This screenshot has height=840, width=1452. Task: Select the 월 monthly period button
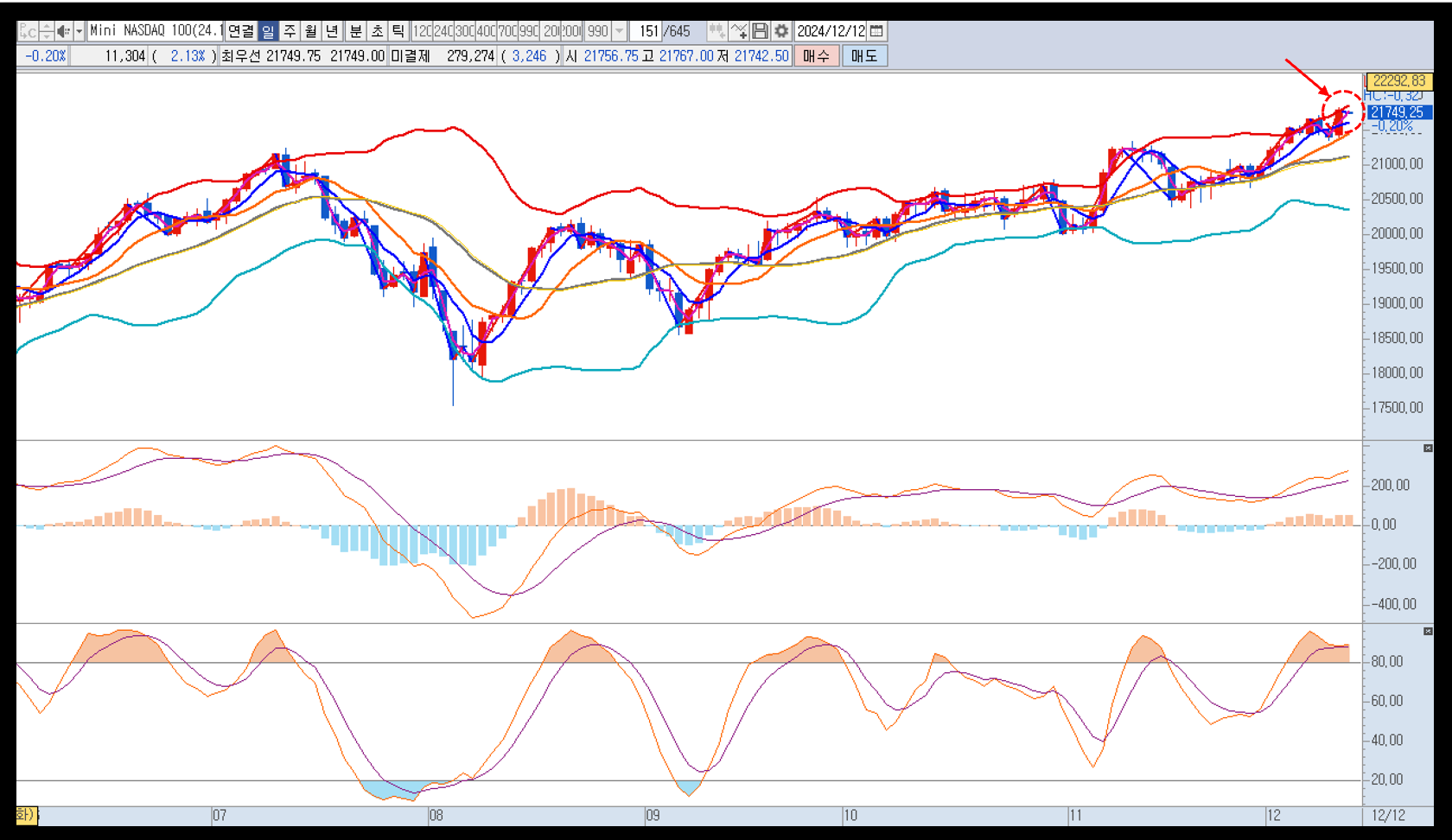311,31
